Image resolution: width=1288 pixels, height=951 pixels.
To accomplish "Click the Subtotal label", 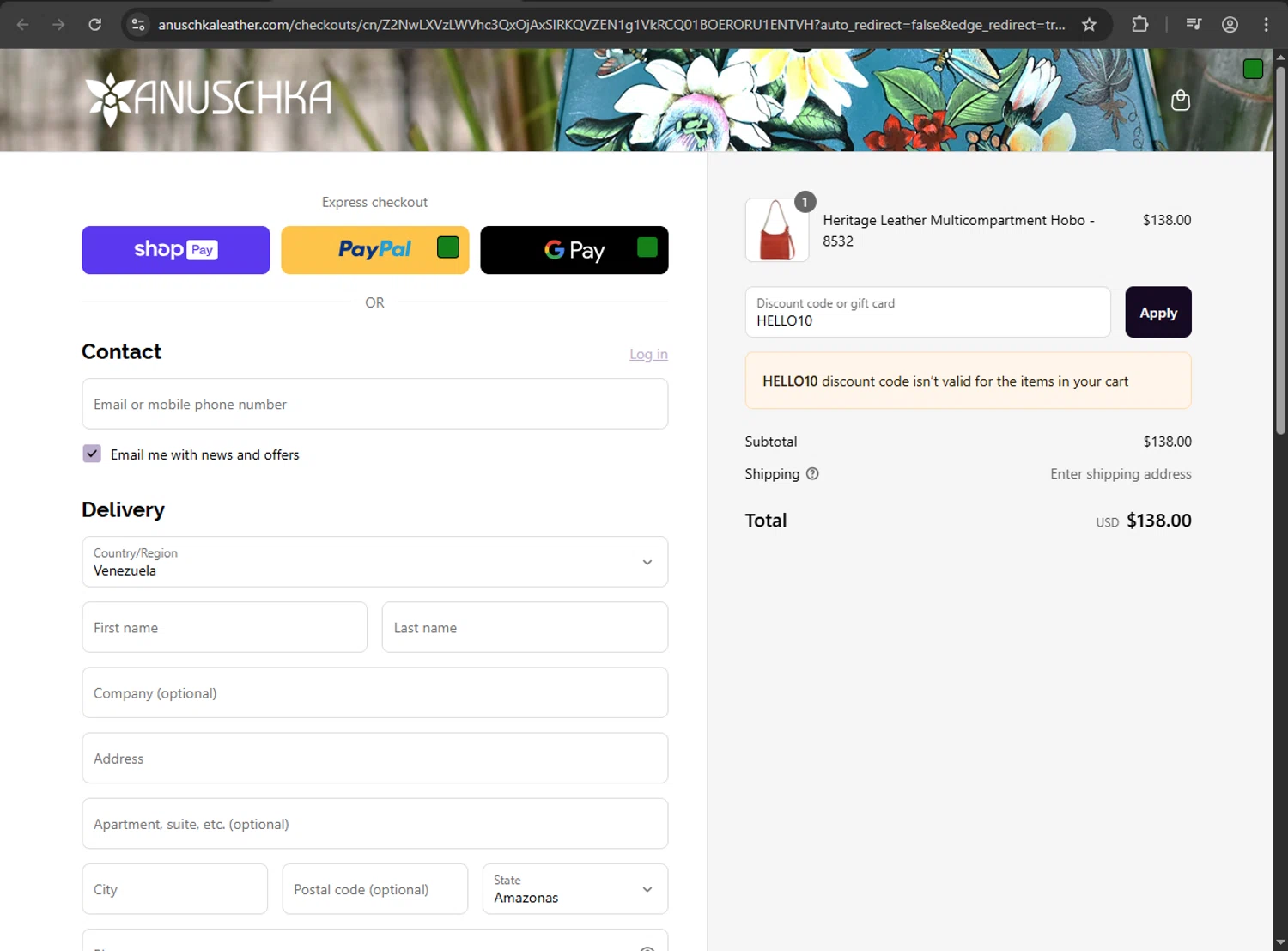I will coord(770,442).
